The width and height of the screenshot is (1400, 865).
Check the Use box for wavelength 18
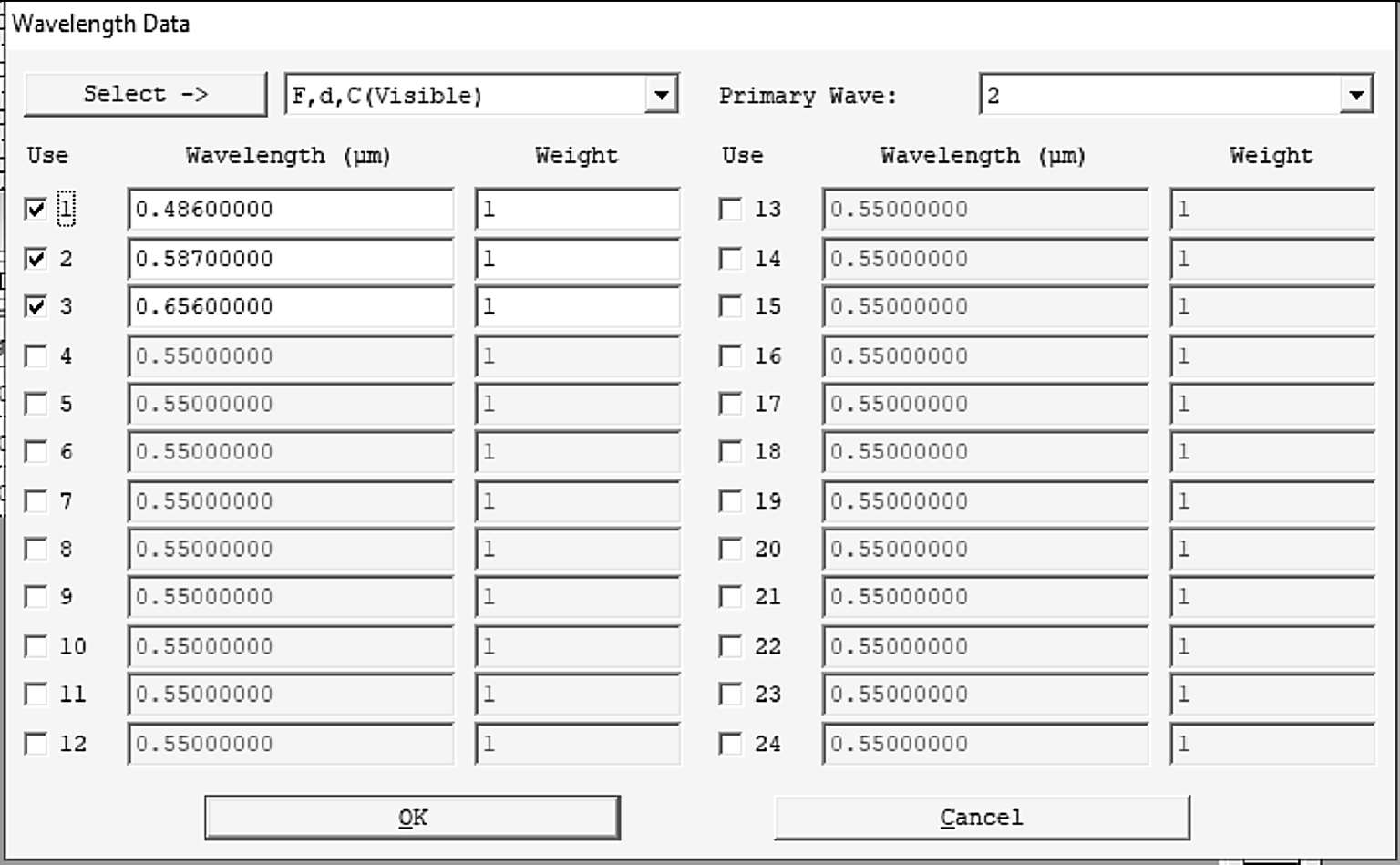730,452
